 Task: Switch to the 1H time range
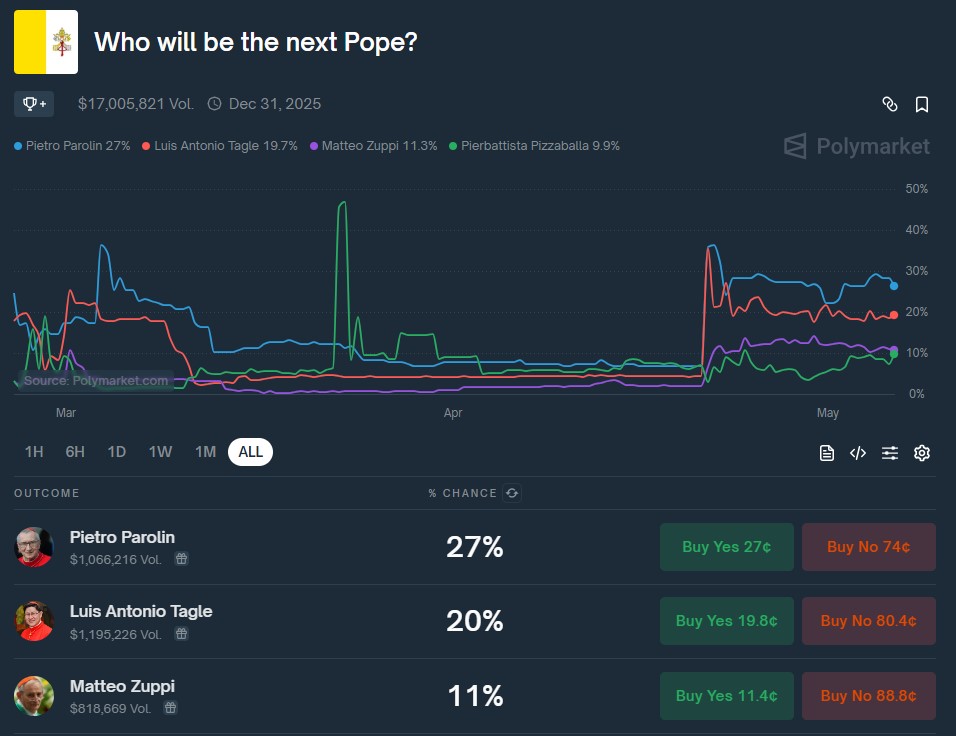point(34,452)
